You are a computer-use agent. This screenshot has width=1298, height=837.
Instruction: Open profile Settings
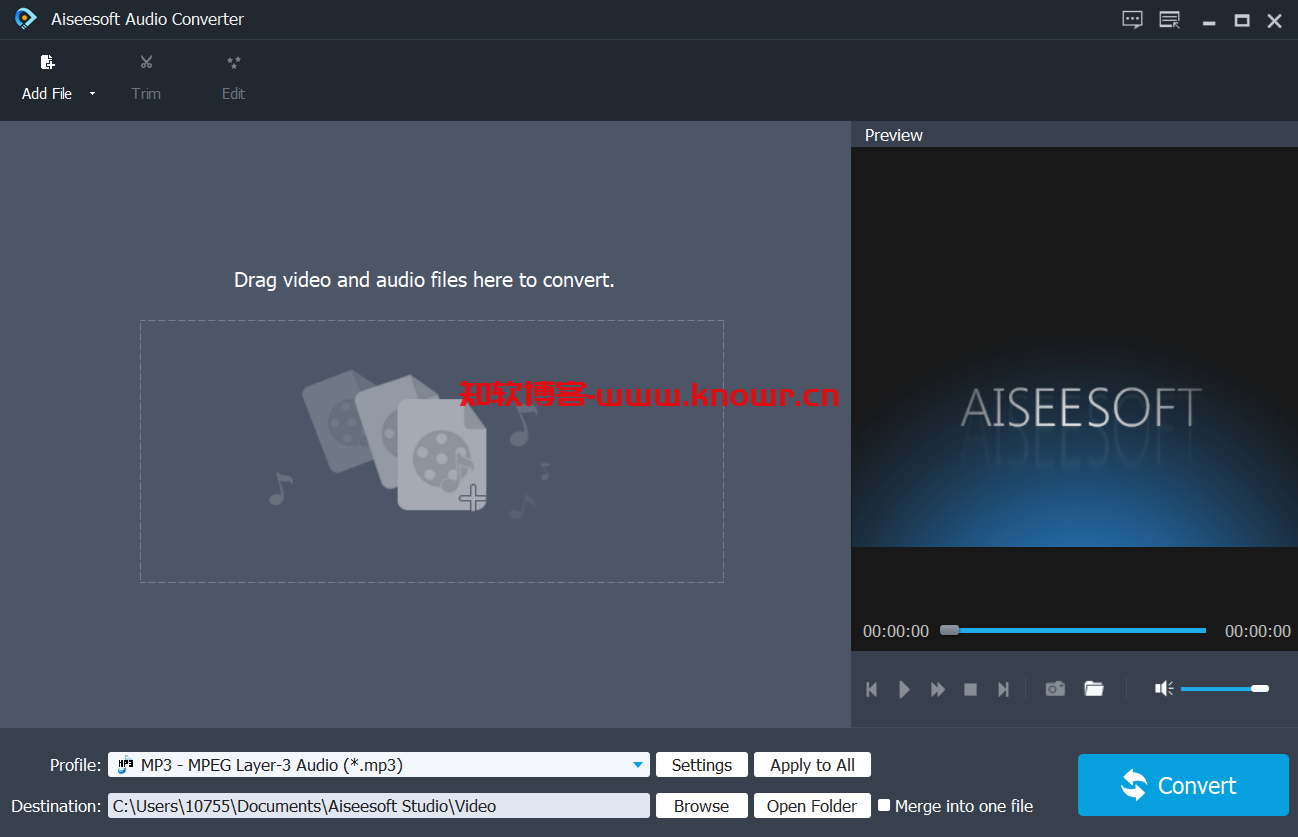coord(701,765)
